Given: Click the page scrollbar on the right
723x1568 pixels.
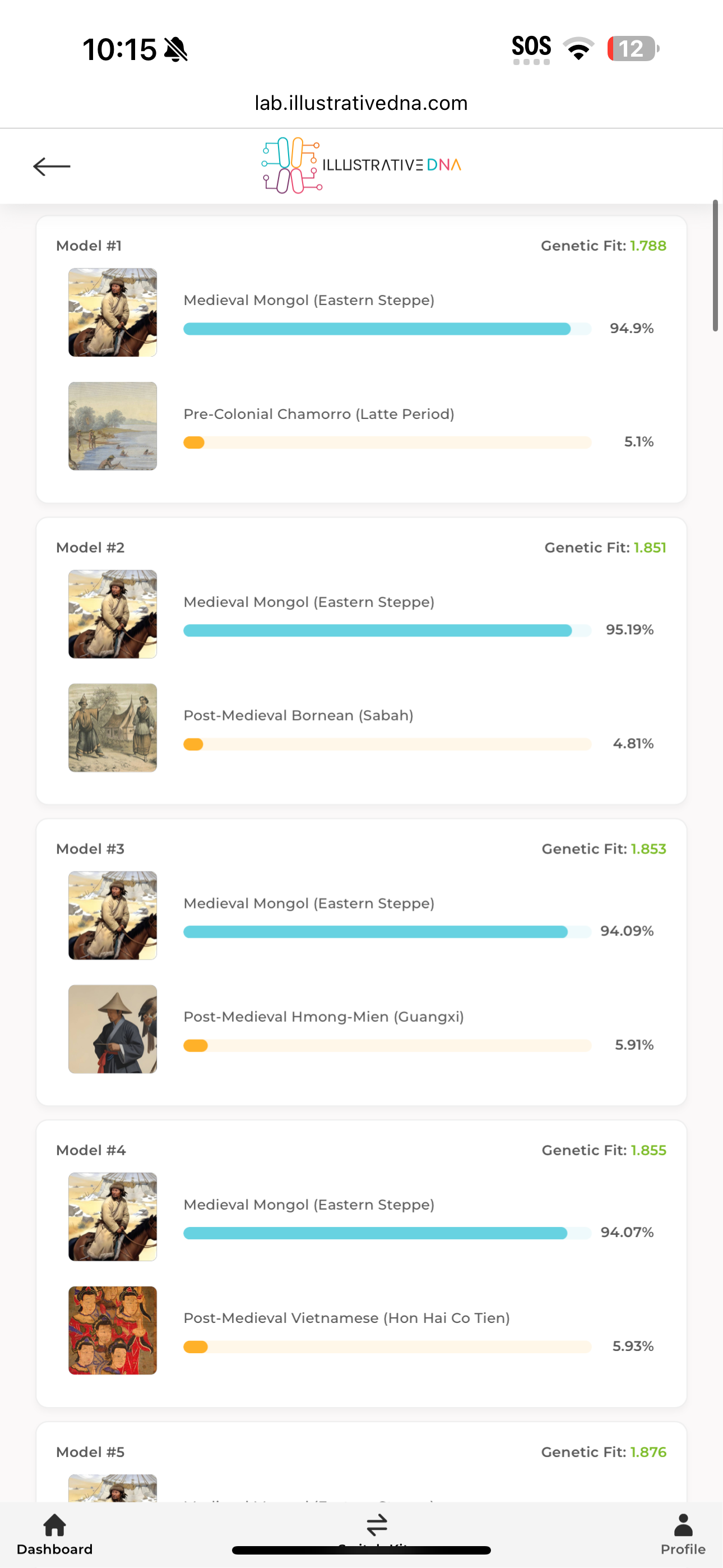Looking at the screenshot, I should coord(716,265).
